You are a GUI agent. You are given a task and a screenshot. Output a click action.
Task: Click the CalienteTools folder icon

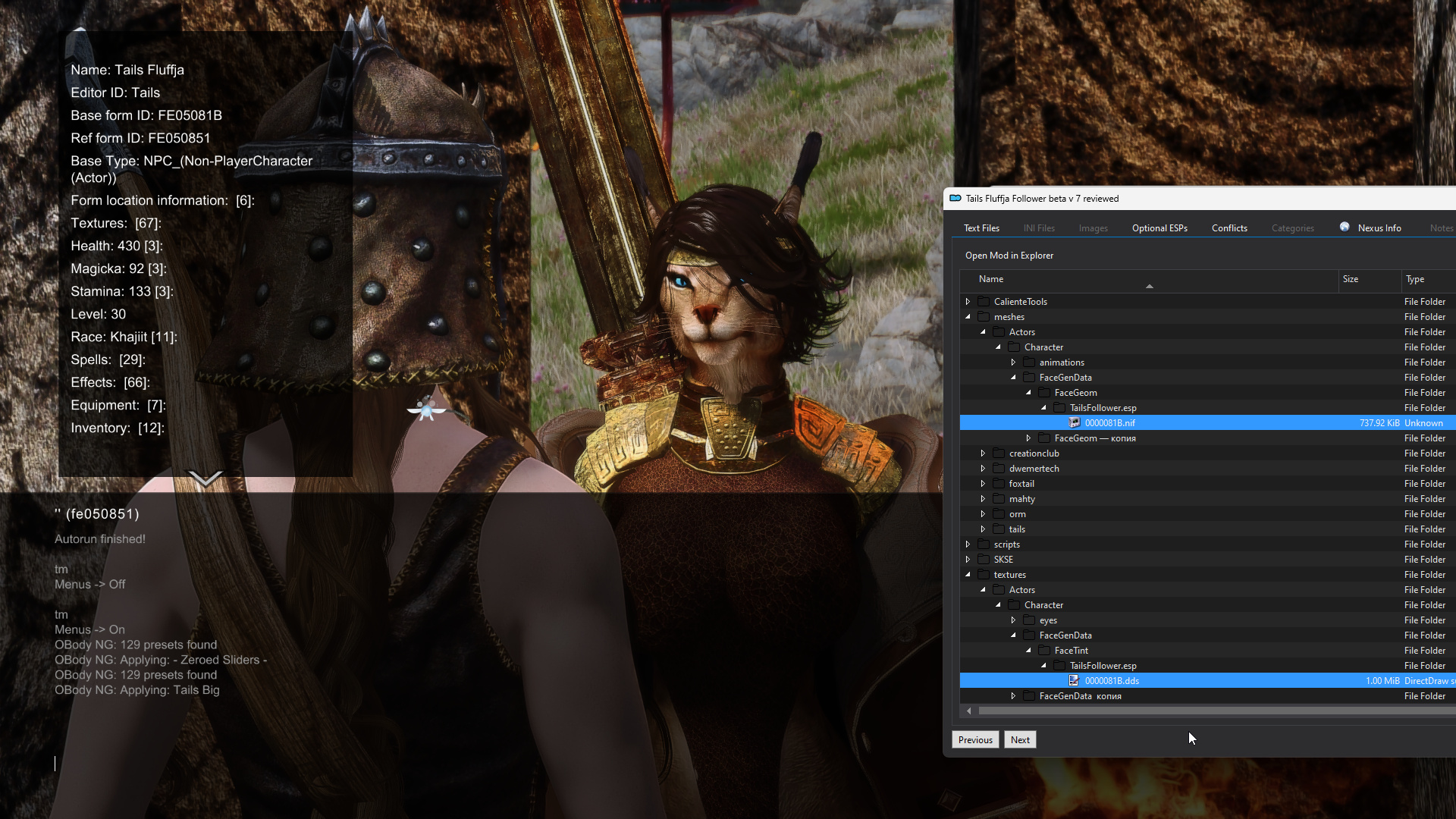coord(984,302)
